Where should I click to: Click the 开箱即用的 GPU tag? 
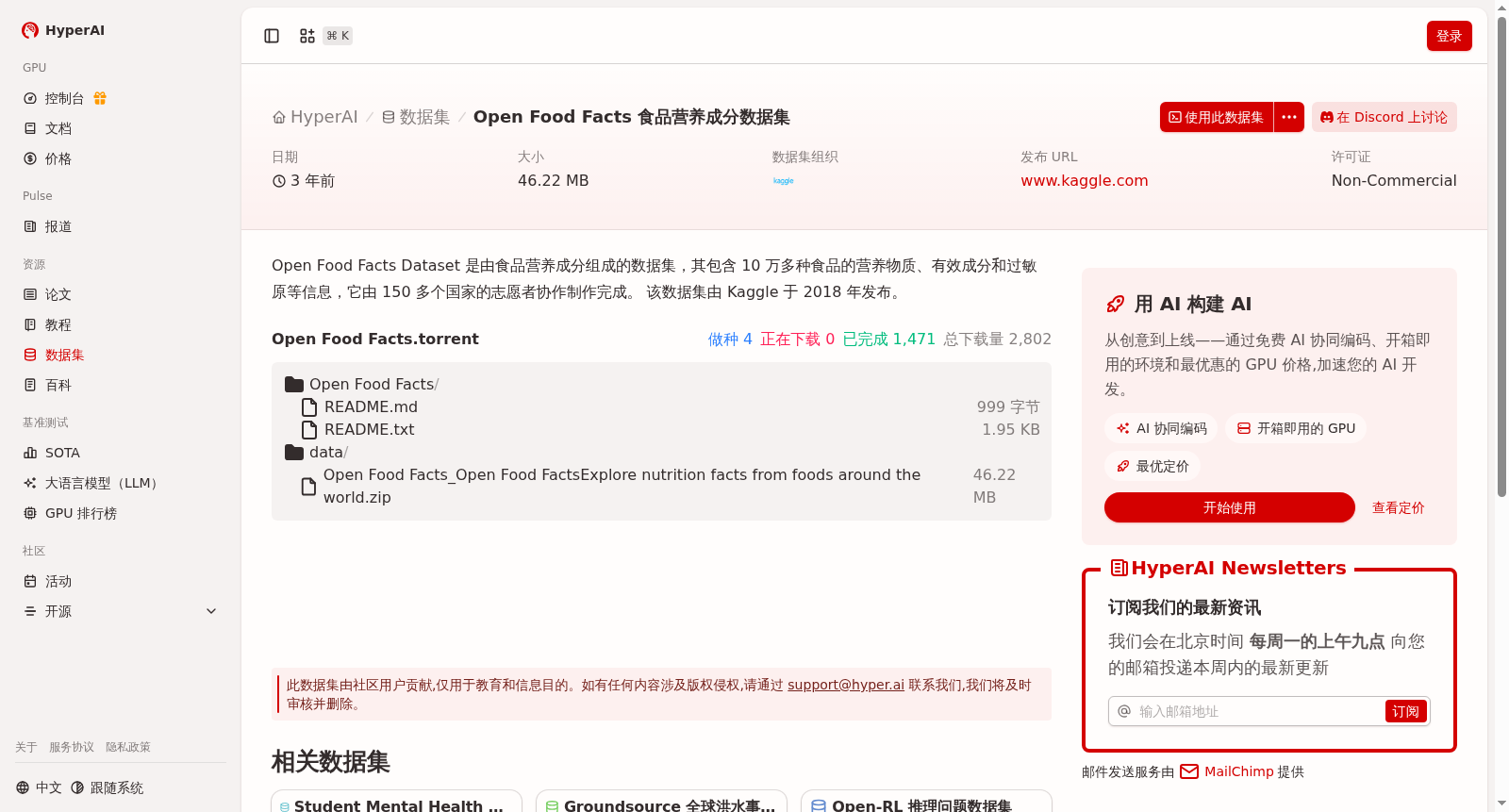pyautogui.click(x=1296, y=428)
